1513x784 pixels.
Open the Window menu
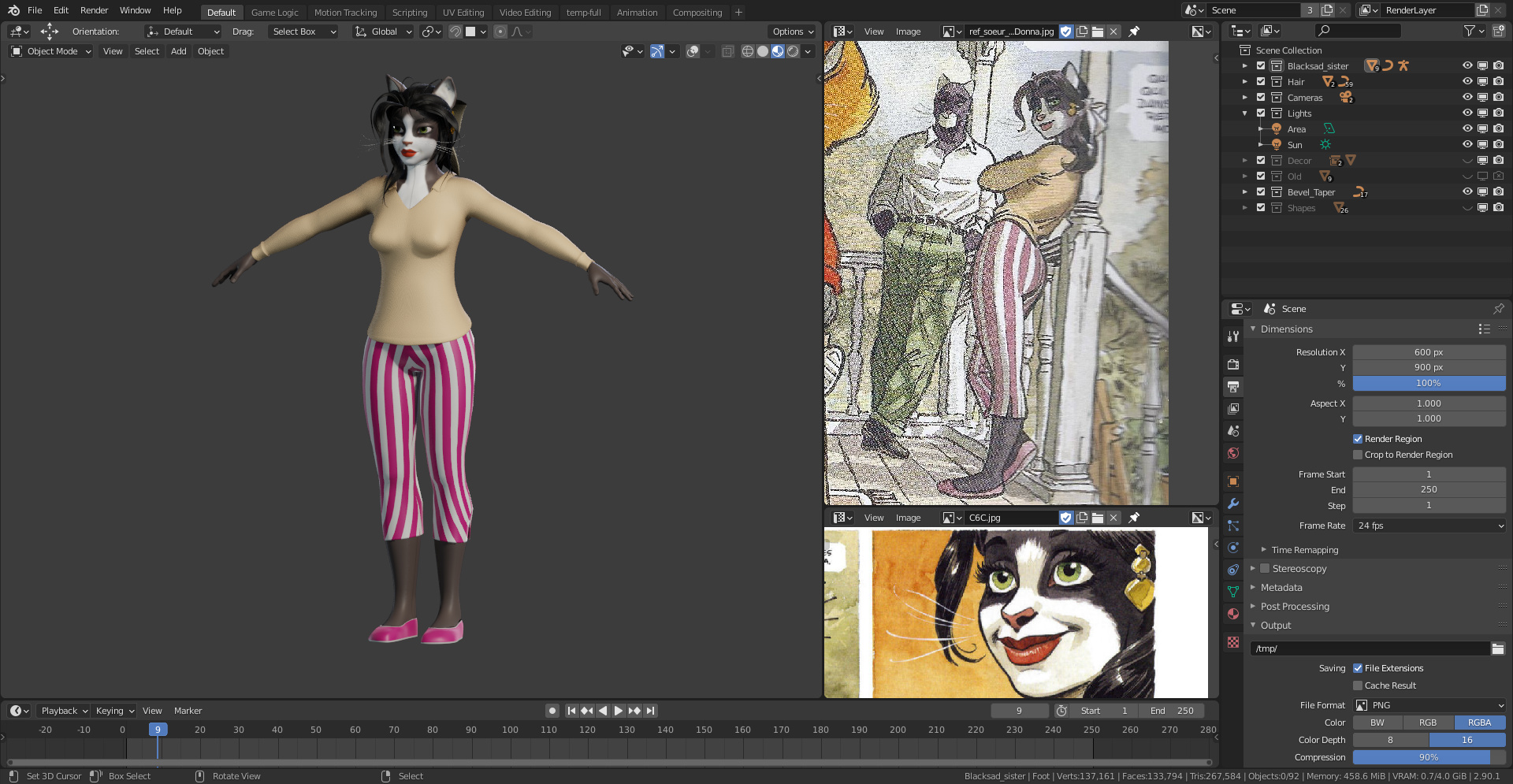click(x=135, y=10)
